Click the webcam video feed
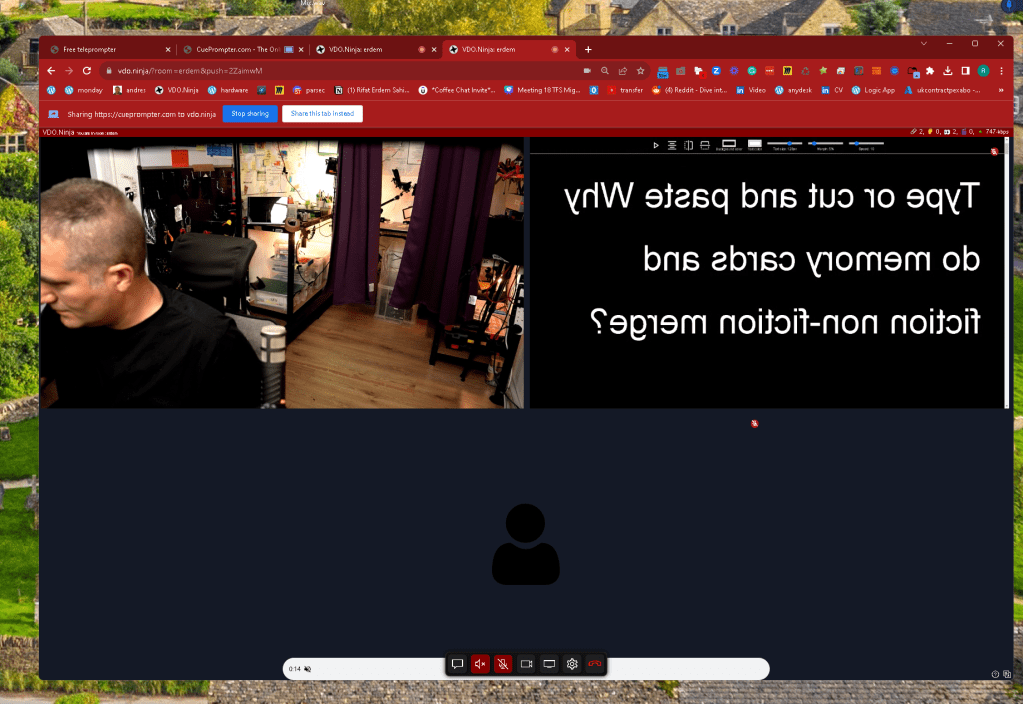 tap(282, 273)
